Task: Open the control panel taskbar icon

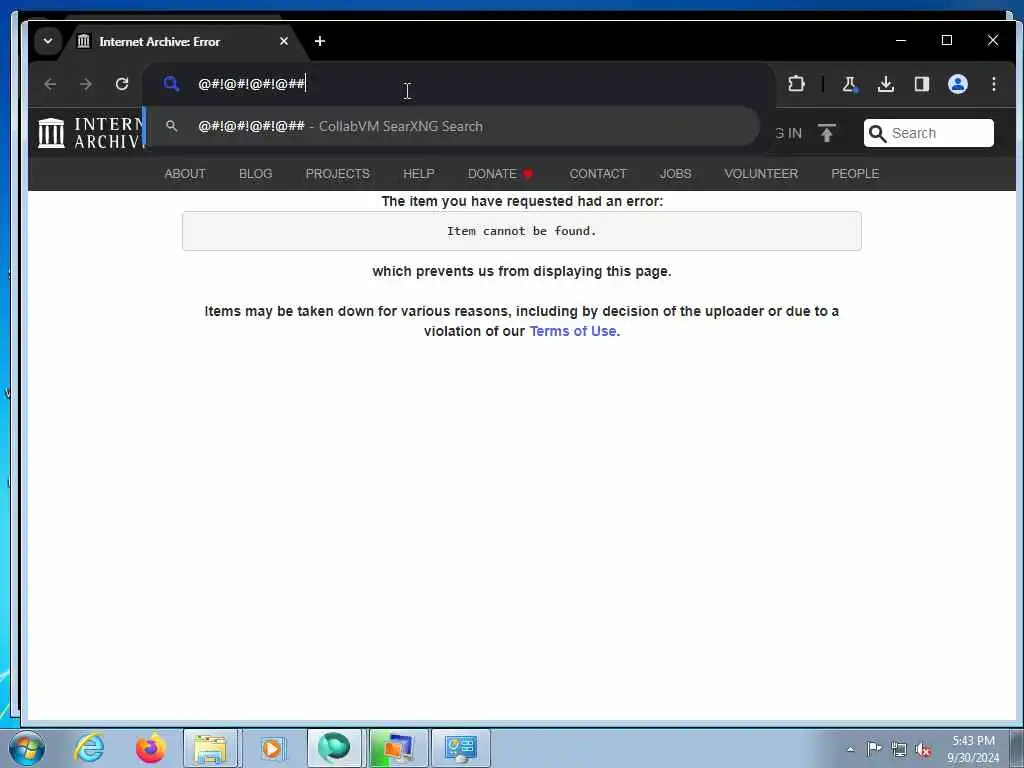Action: tap(460, 748)
